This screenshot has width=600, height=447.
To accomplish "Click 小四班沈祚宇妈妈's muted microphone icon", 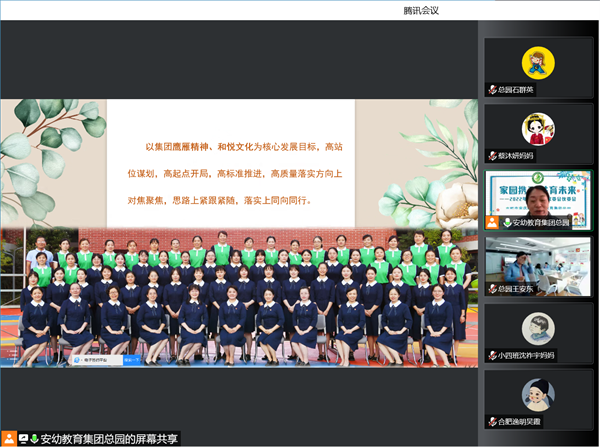I will 493,355.
